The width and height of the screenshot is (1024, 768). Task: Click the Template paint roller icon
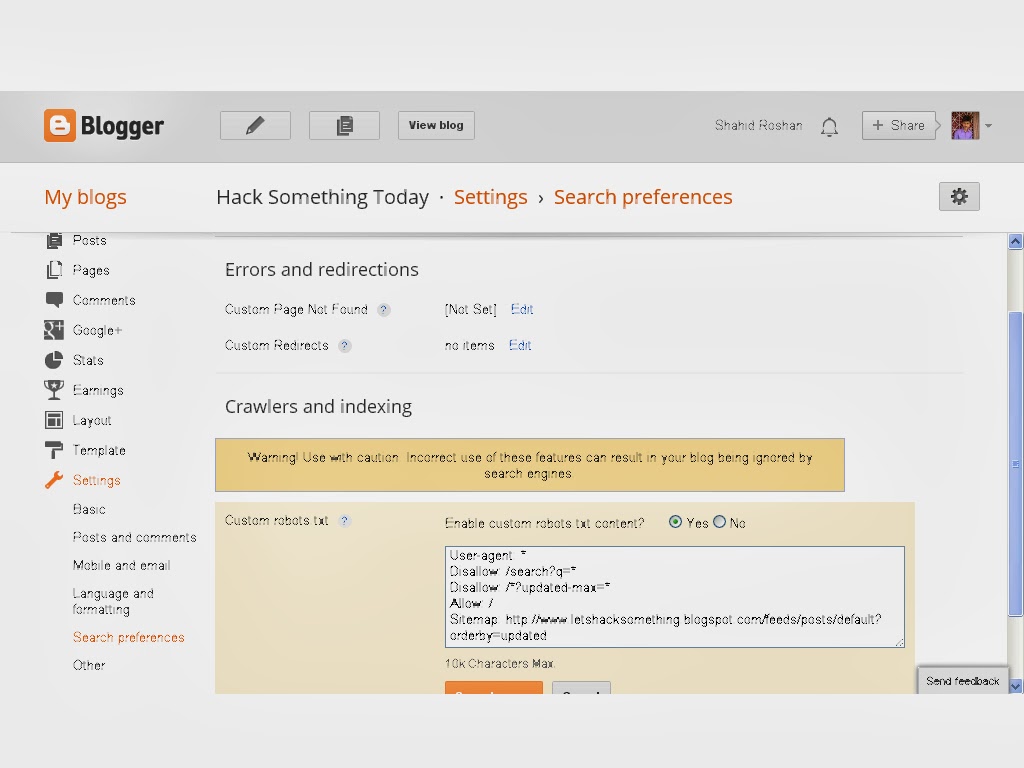[x=54, y=450]
